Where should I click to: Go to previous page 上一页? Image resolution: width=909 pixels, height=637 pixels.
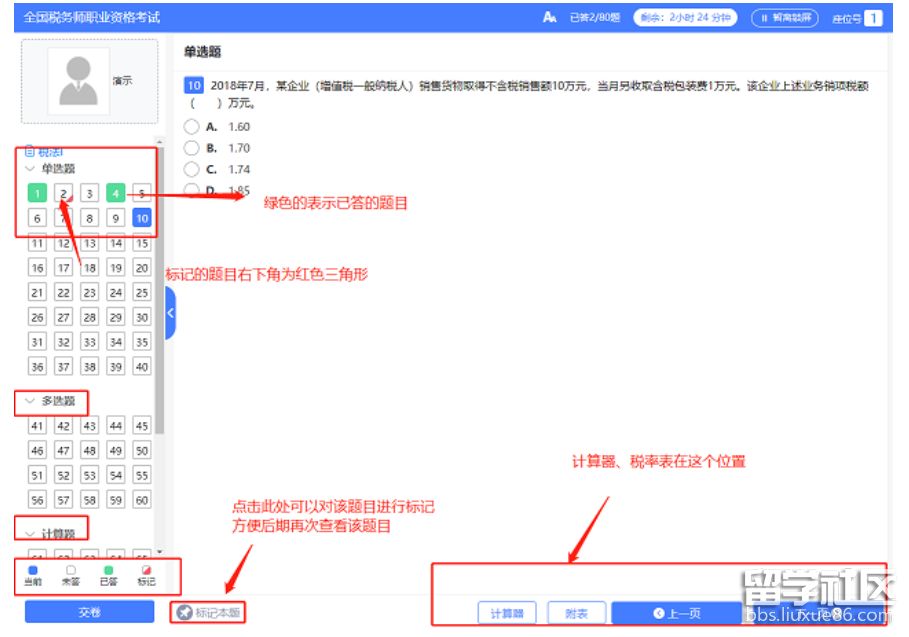click(676, 613)
